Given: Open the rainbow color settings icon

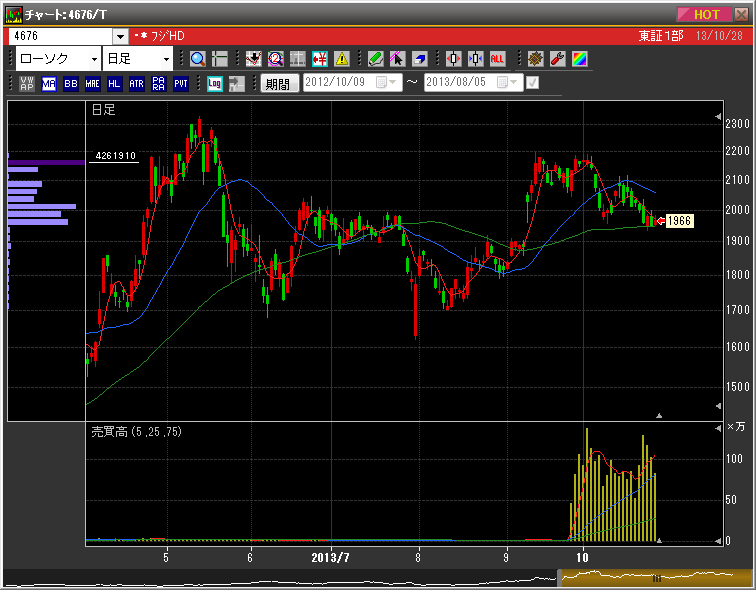Looking at the screenshot, I should pos(580,59).
